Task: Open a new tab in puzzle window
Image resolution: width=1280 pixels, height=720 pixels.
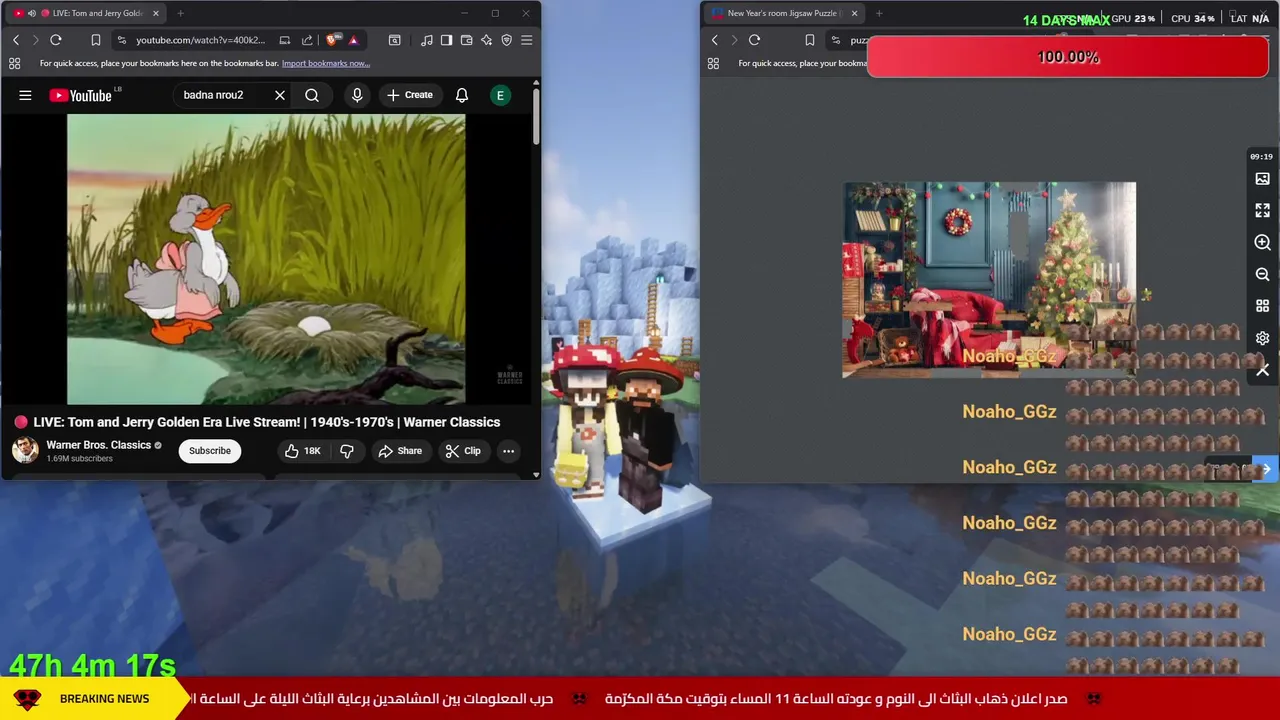Action: click(x=879, y=13)
